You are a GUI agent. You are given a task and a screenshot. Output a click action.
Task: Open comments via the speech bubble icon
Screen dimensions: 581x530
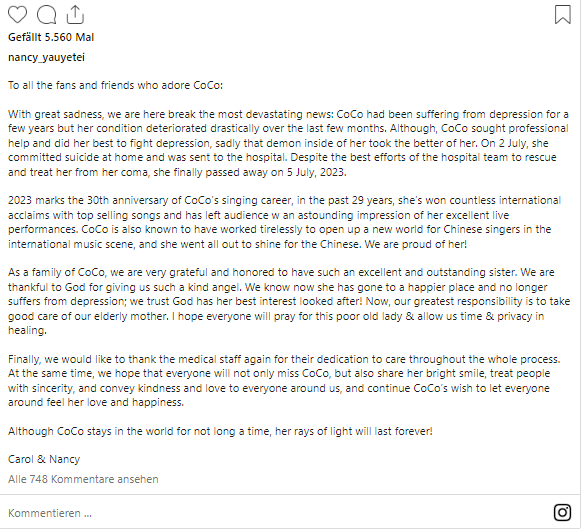pyautogui.click(x=46, y=15)
